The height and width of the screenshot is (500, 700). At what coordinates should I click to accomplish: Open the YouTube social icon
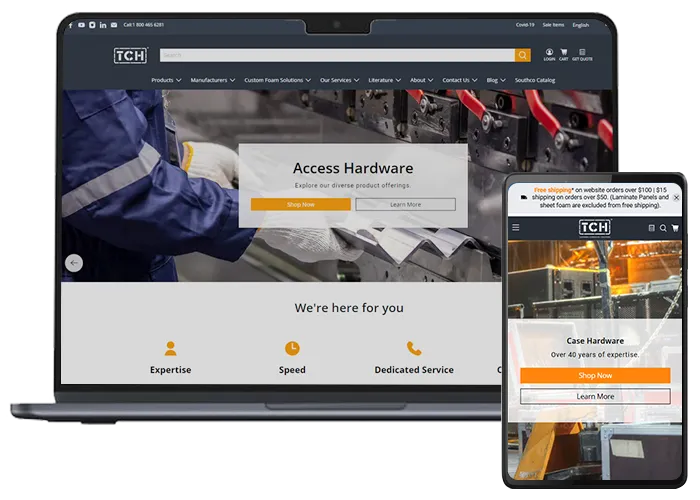(81, 25)
